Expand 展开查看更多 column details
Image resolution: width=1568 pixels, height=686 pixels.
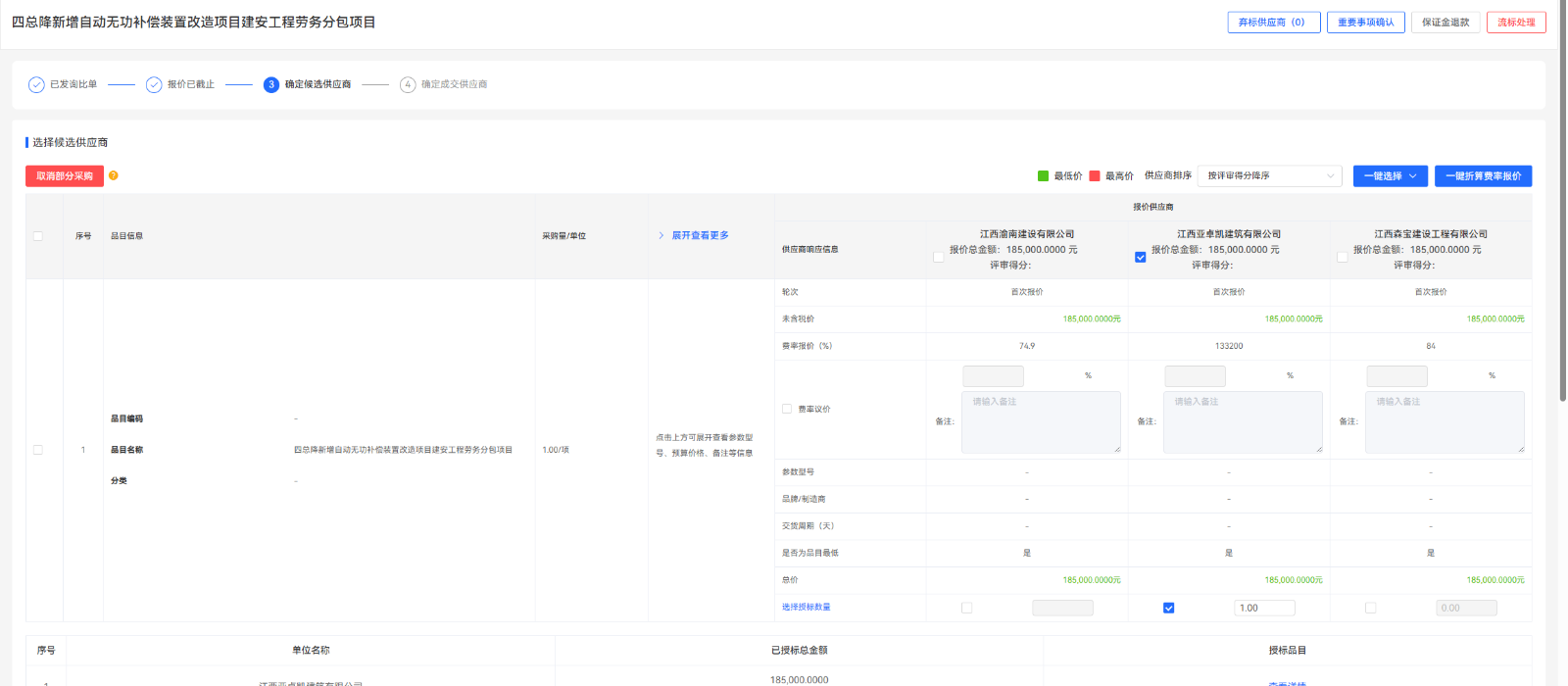[694, 235]
